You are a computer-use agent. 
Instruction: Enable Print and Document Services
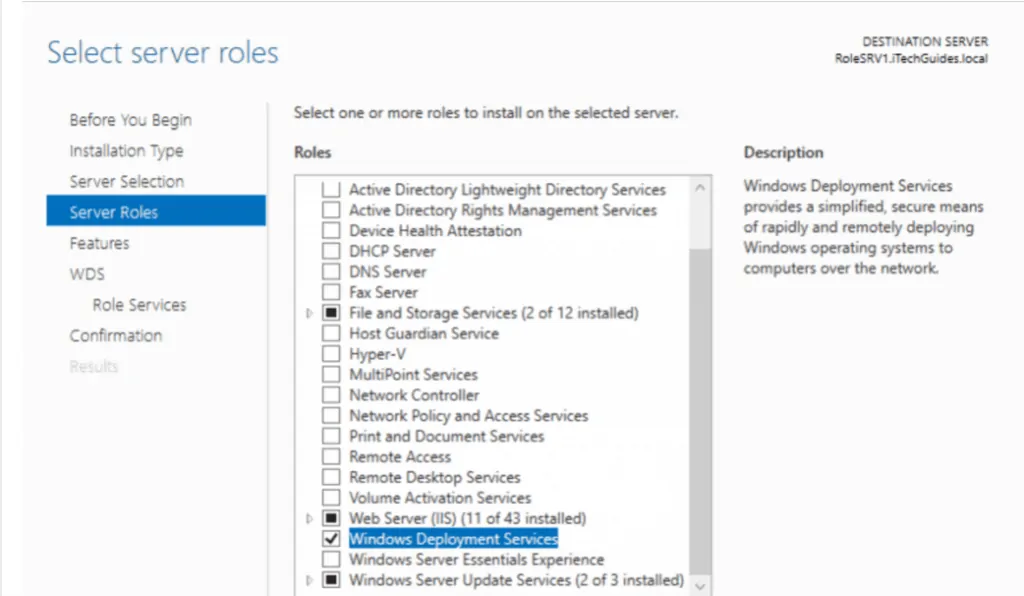coord(333,436)
